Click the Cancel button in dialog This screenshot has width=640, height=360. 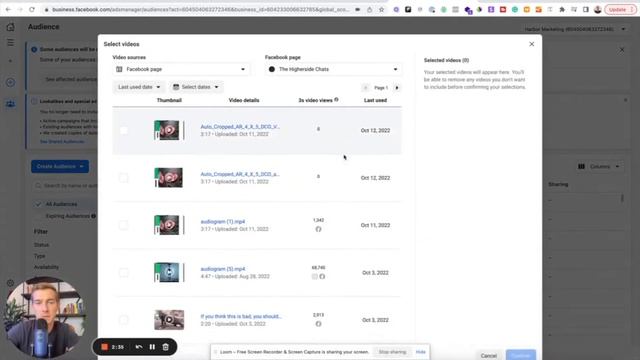click(489, 356)
